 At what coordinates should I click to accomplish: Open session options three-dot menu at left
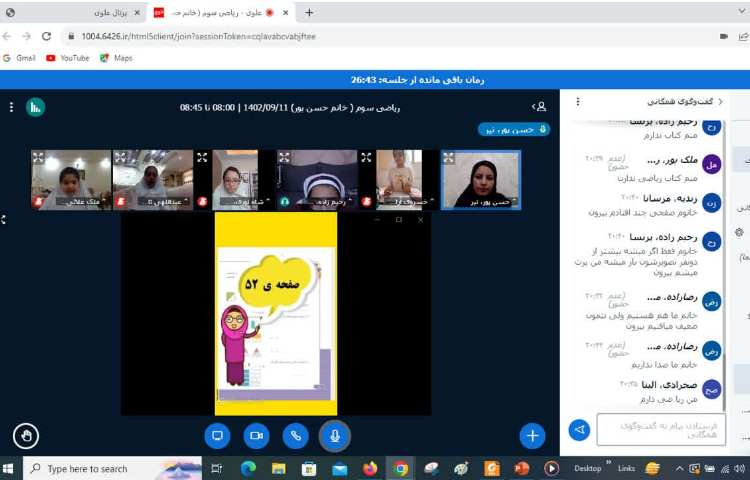point(11,107)
